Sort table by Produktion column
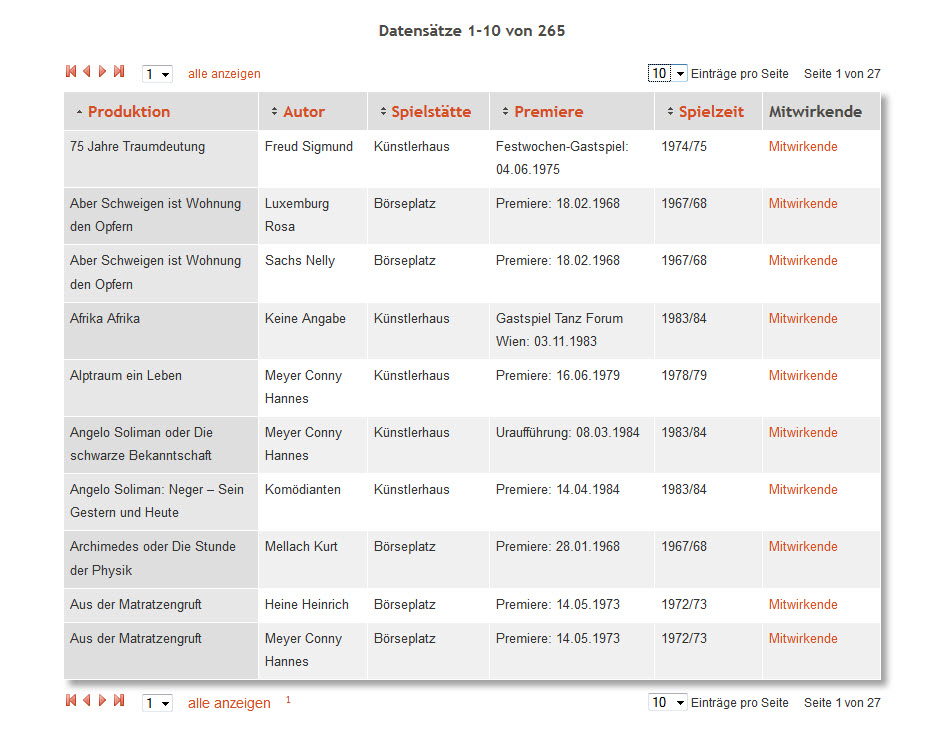Image resolution: width=948 pixels, height=731 pixels. coord(129,112)
